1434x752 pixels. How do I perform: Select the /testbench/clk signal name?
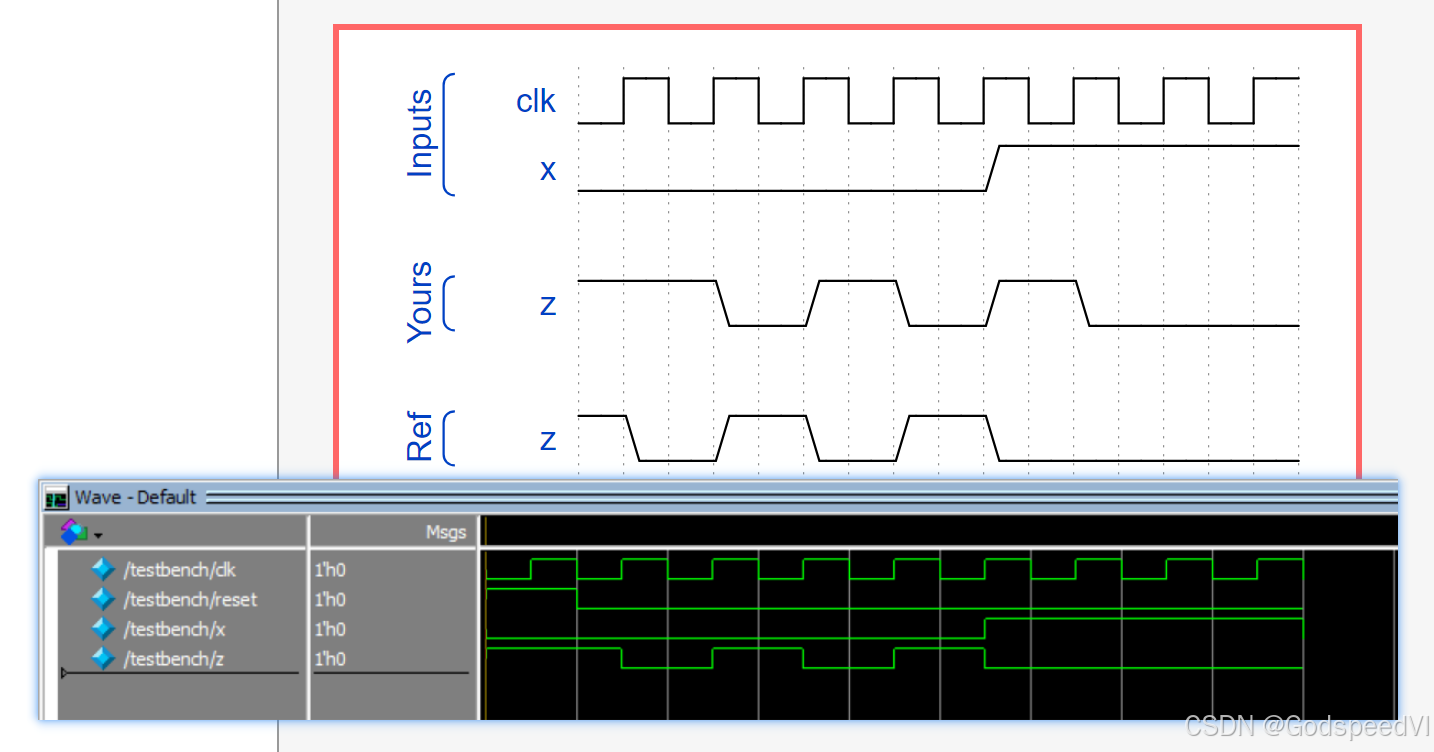pos(177,570)
